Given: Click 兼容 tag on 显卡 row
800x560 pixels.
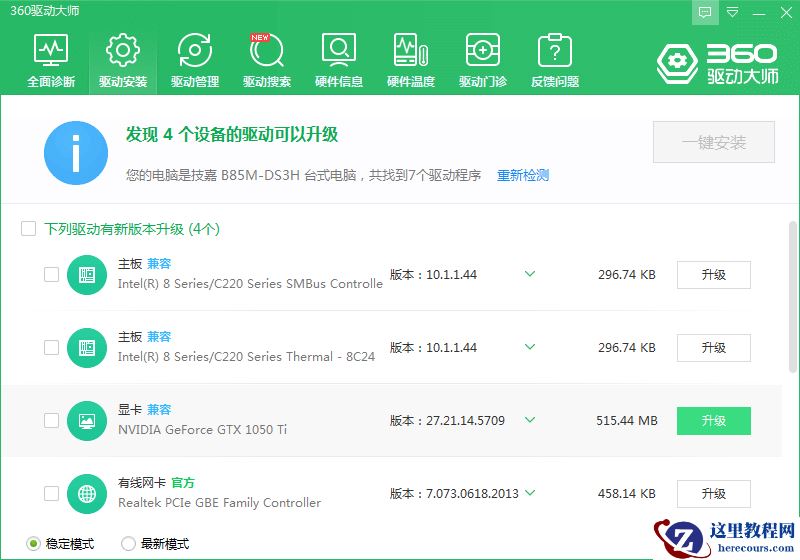Looking at the screenshot, I should point(159,410).
